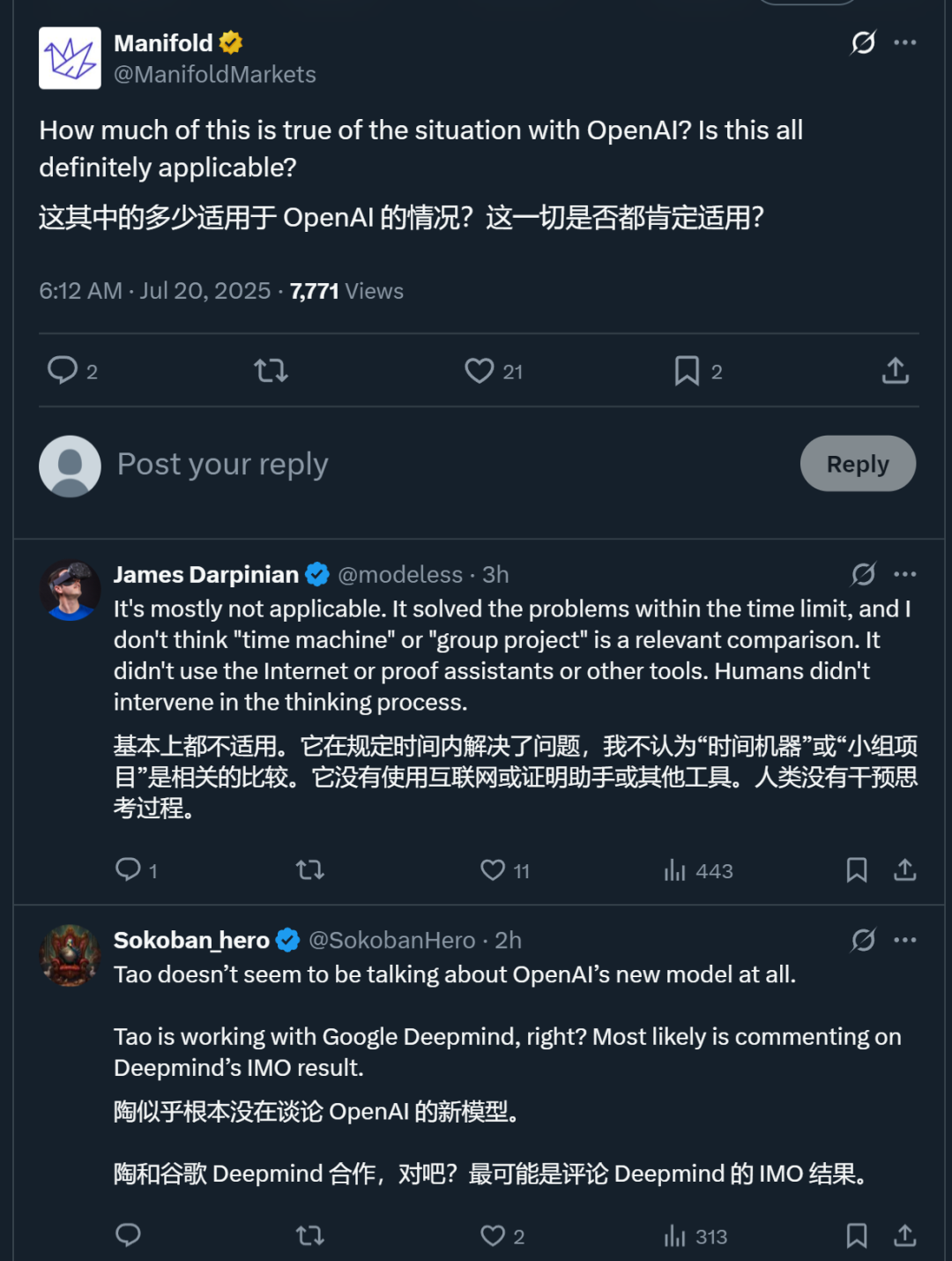Repost the Manifold post
Screen dimensions: 952x1261
(x=271, y=370)
